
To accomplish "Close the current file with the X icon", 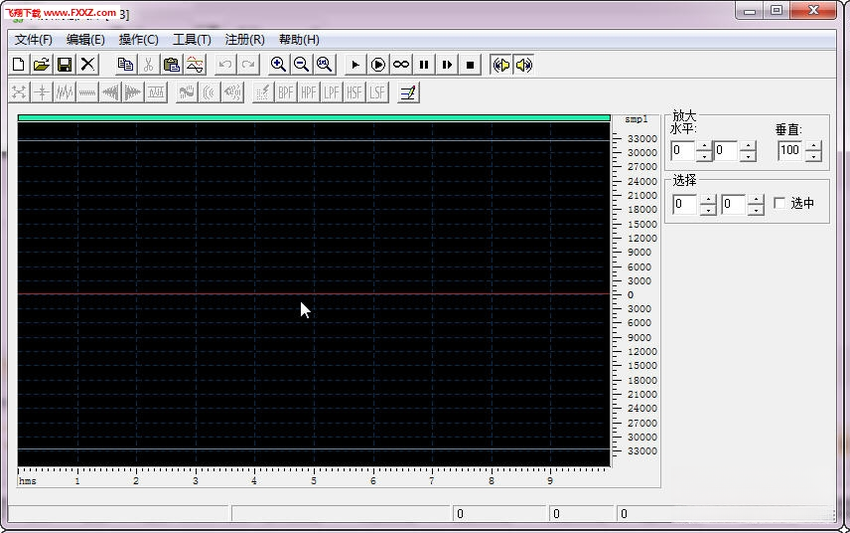I will pos(87,65).
